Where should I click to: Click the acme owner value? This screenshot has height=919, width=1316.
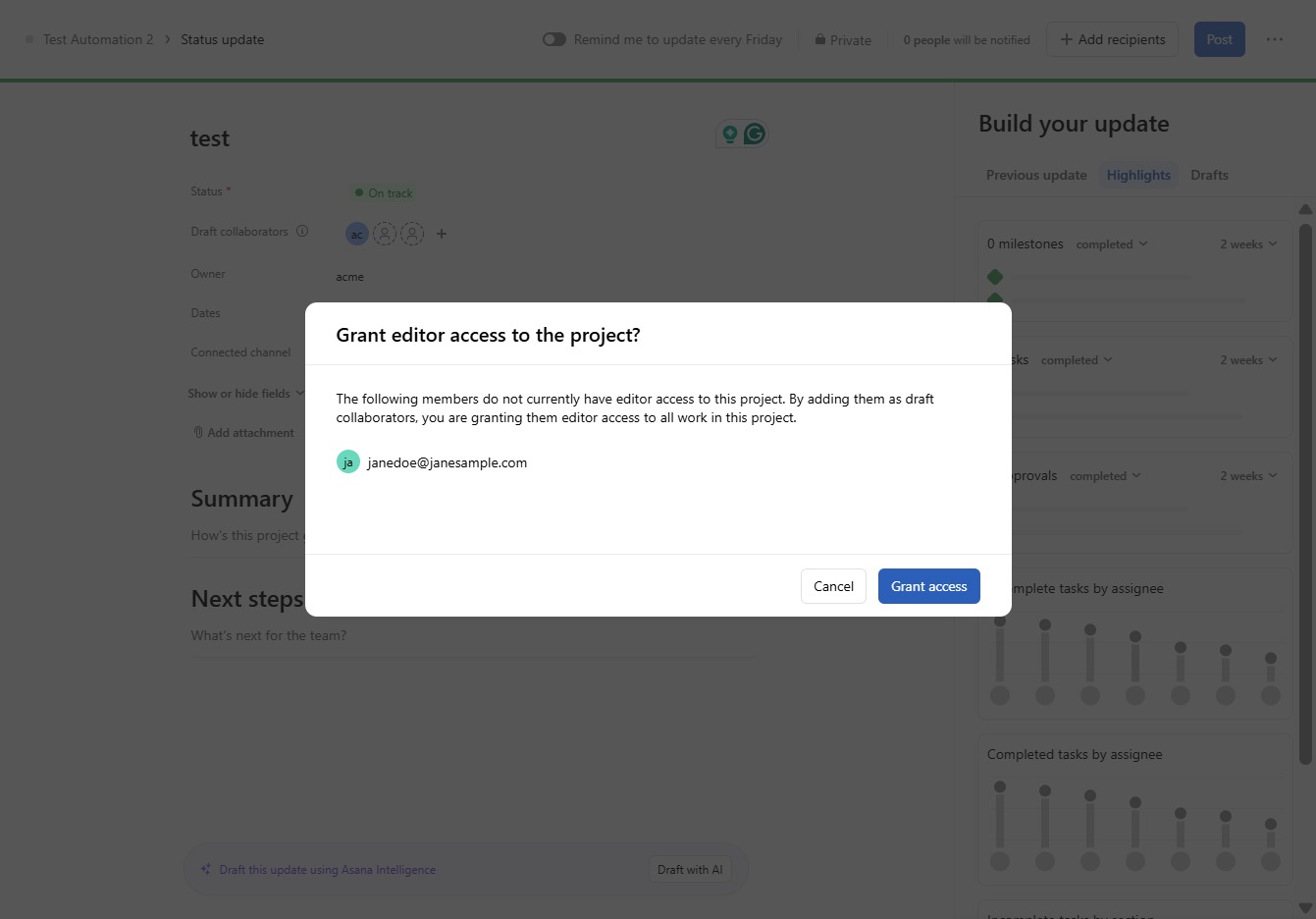[x=349, y=277]
